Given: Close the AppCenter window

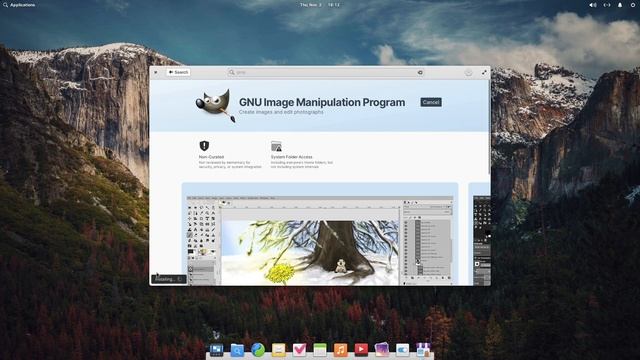Looking at the screenshot, I should pos(156,72).
